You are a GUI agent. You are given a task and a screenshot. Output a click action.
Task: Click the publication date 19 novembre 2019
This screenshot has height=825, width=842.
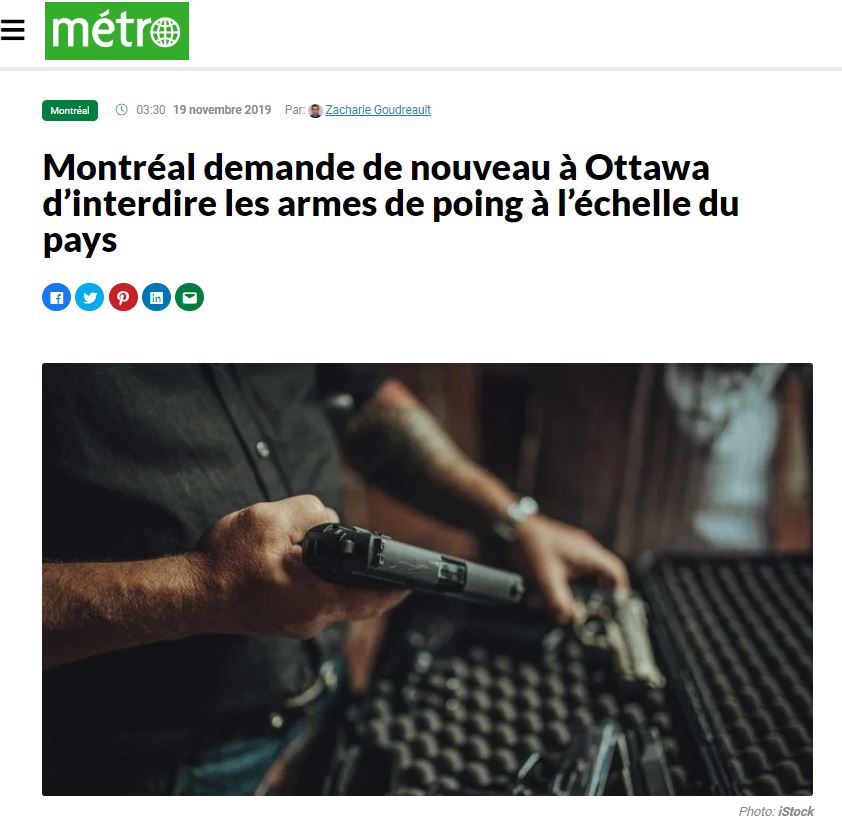(x=222, y=110)
